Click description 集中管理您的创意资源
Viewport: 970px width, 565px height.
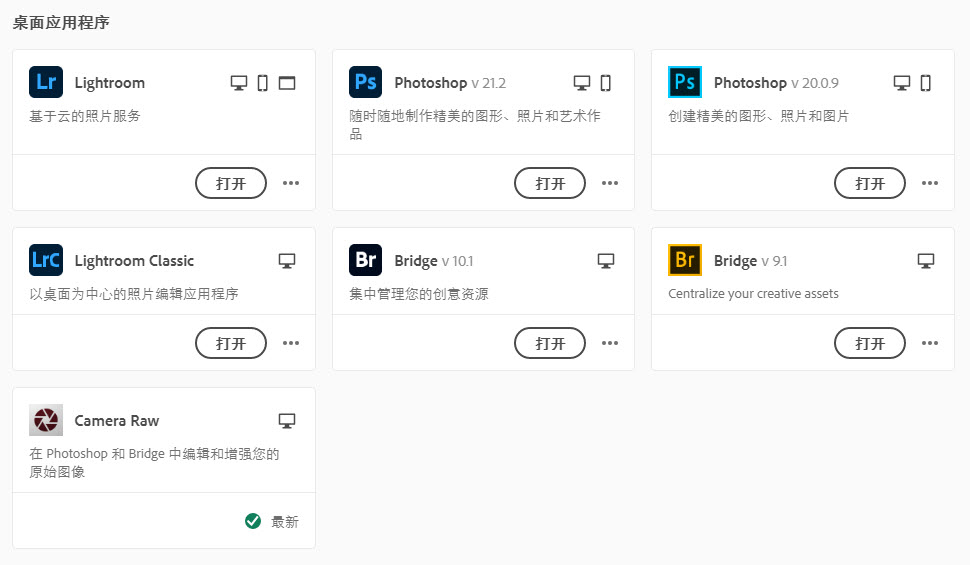pyautogui.click(x=419, y=293)
